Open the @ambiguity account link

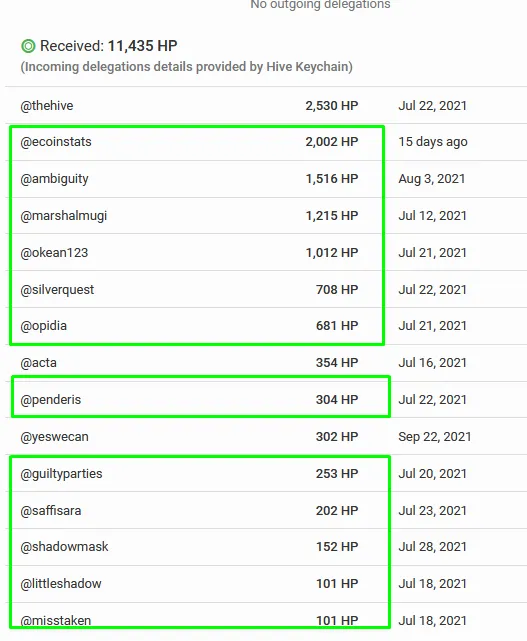point(54,179)
